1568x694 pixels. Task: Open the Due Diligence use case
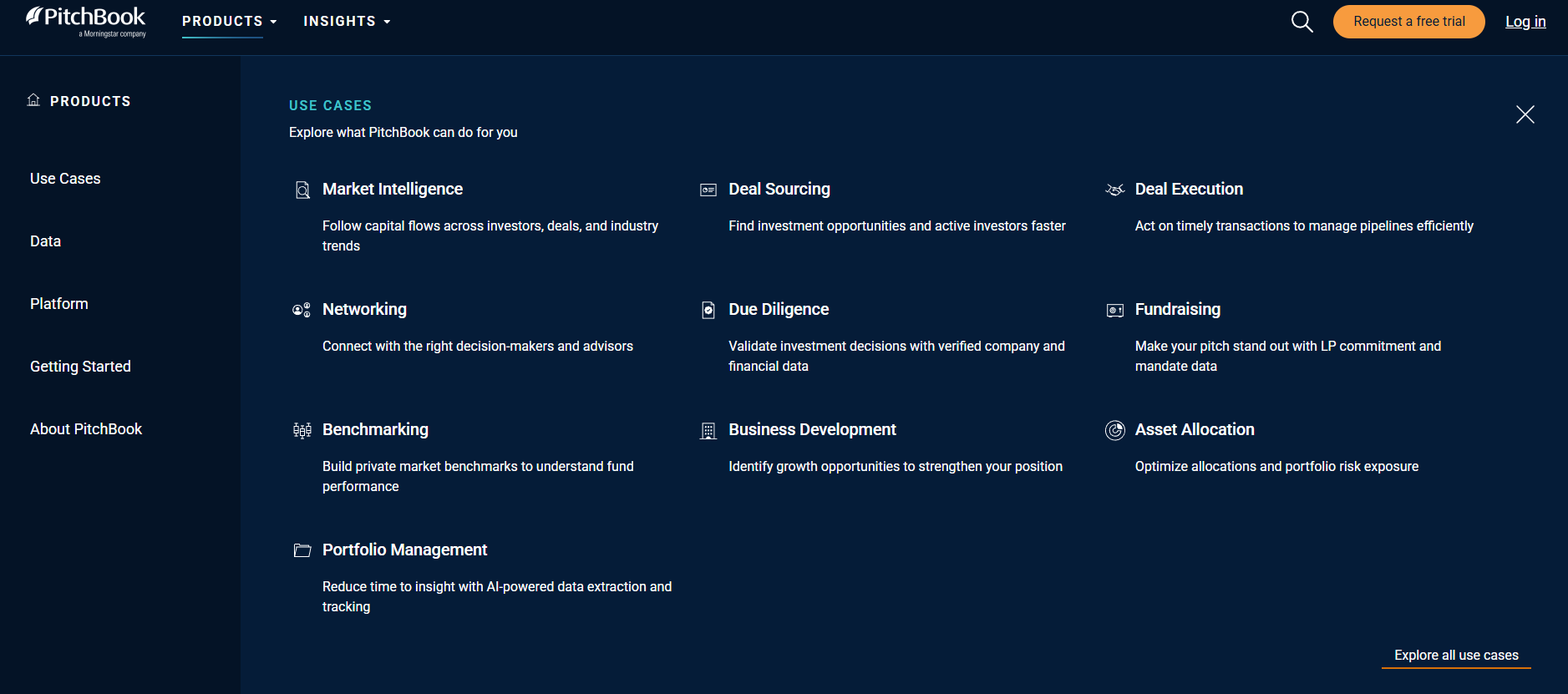click(x=779, y=310)
